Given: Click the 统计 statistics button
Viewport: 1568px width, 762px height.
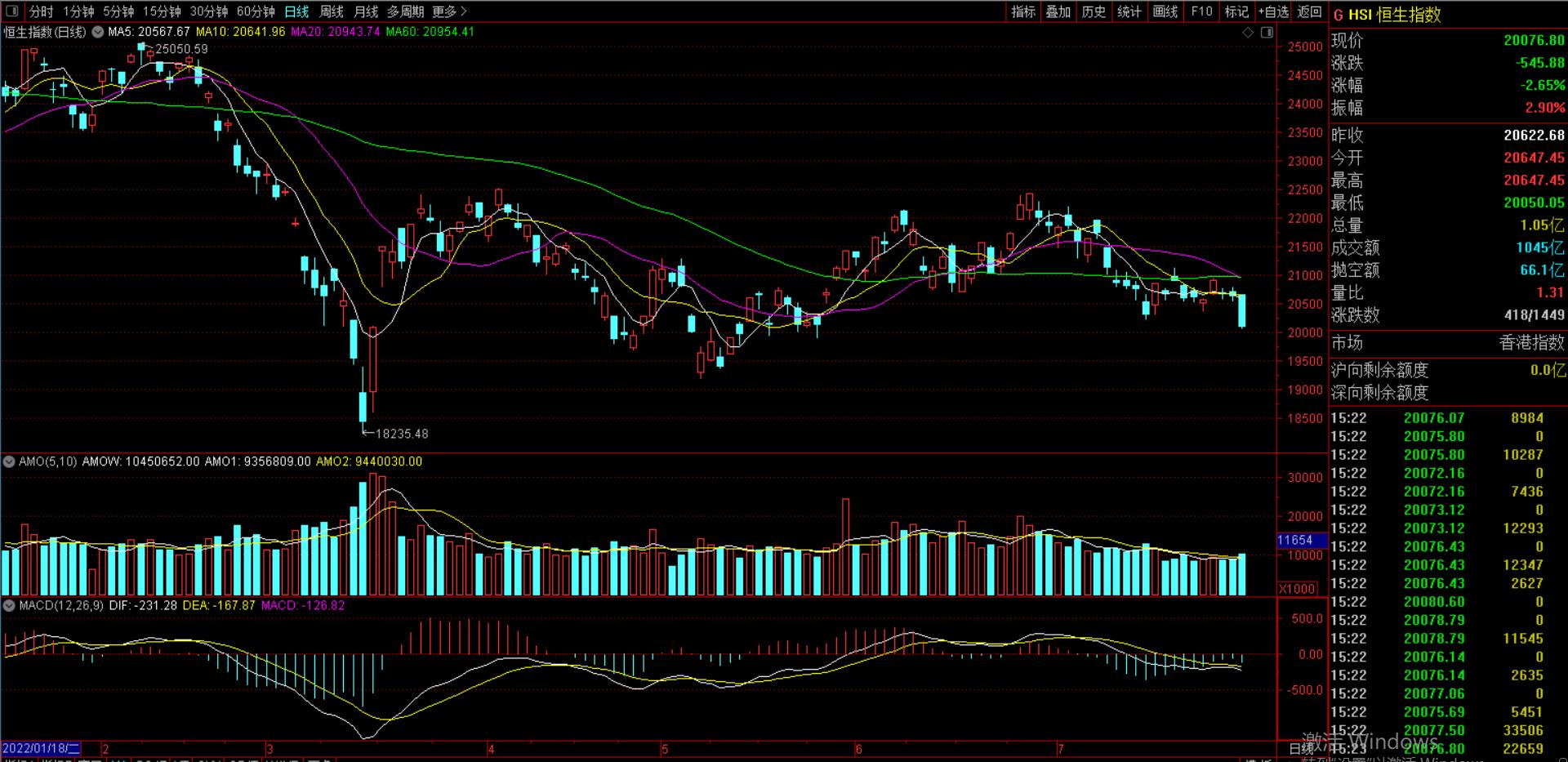Looking at the screenshot, I should point(1129,11).
